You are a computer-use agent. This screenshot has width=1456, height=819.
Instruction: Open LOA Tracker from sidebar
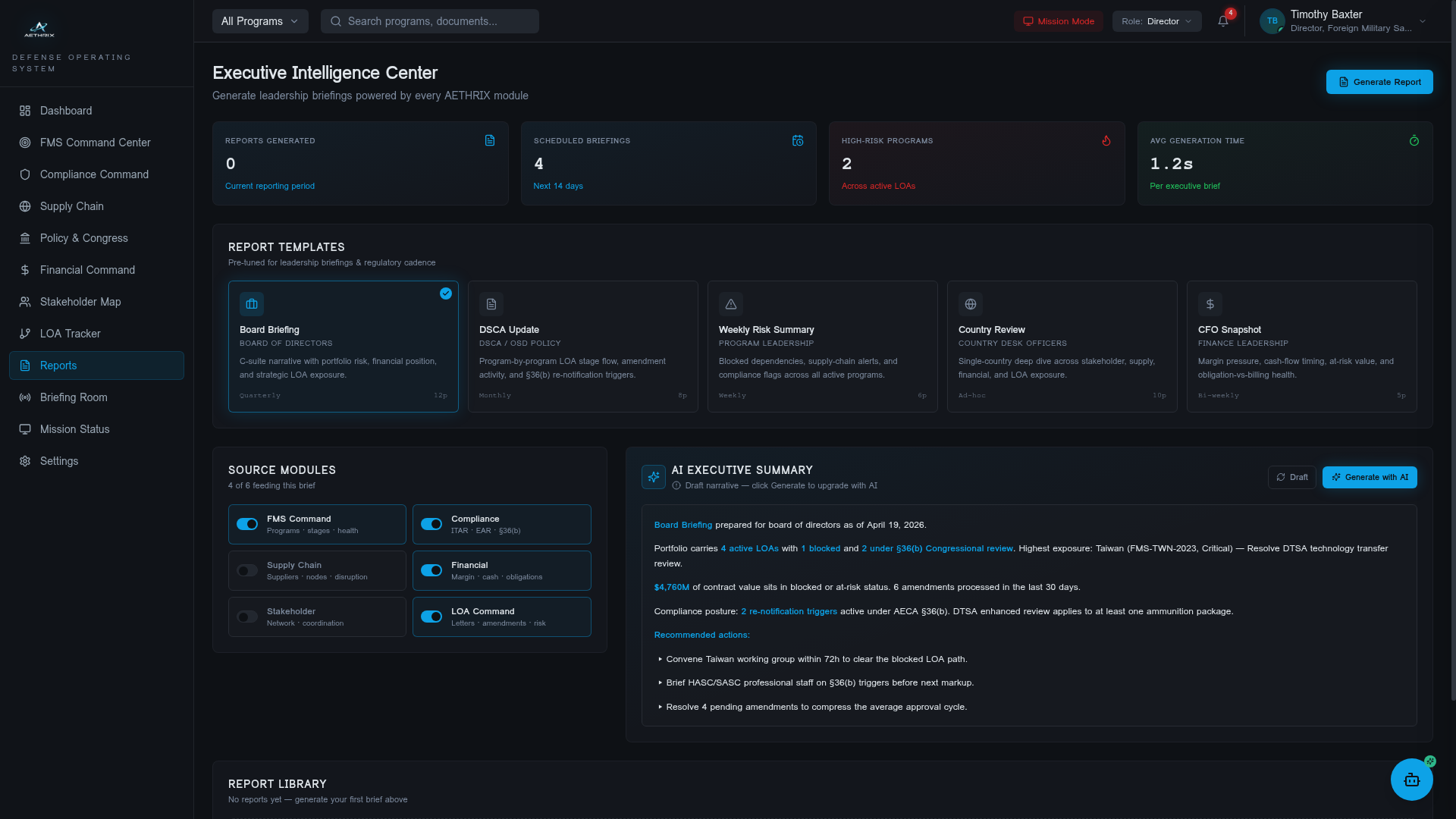pos(96,334)
